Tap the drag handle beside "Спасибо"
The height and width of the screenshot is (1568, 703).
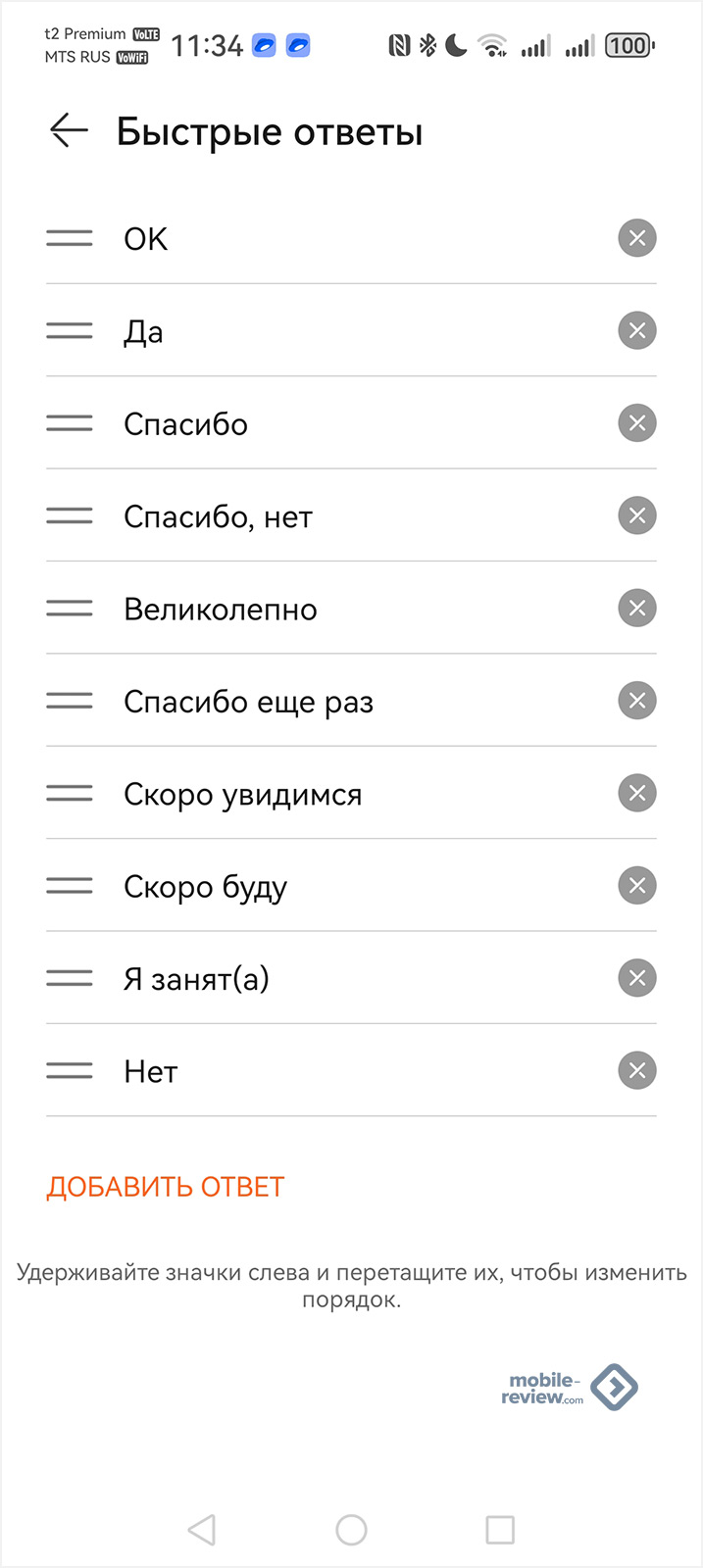click(70, 423)
